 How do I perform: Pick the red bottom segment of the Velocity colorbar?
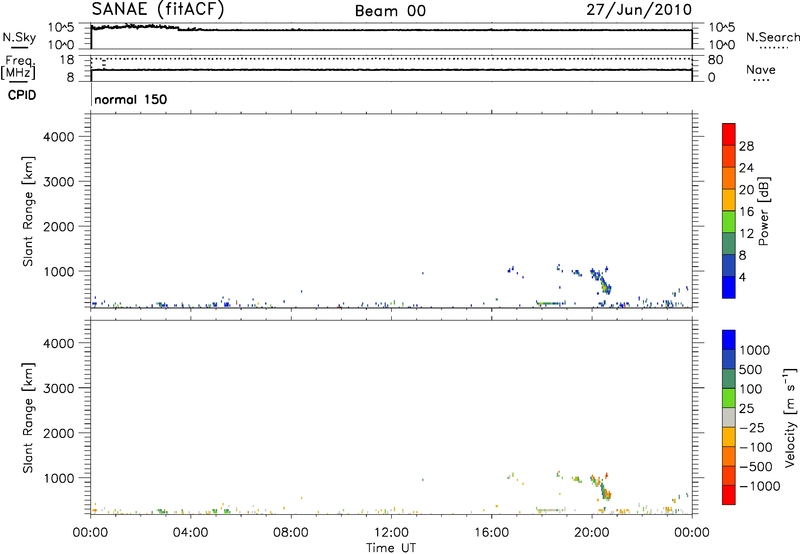tap(729, 495)
